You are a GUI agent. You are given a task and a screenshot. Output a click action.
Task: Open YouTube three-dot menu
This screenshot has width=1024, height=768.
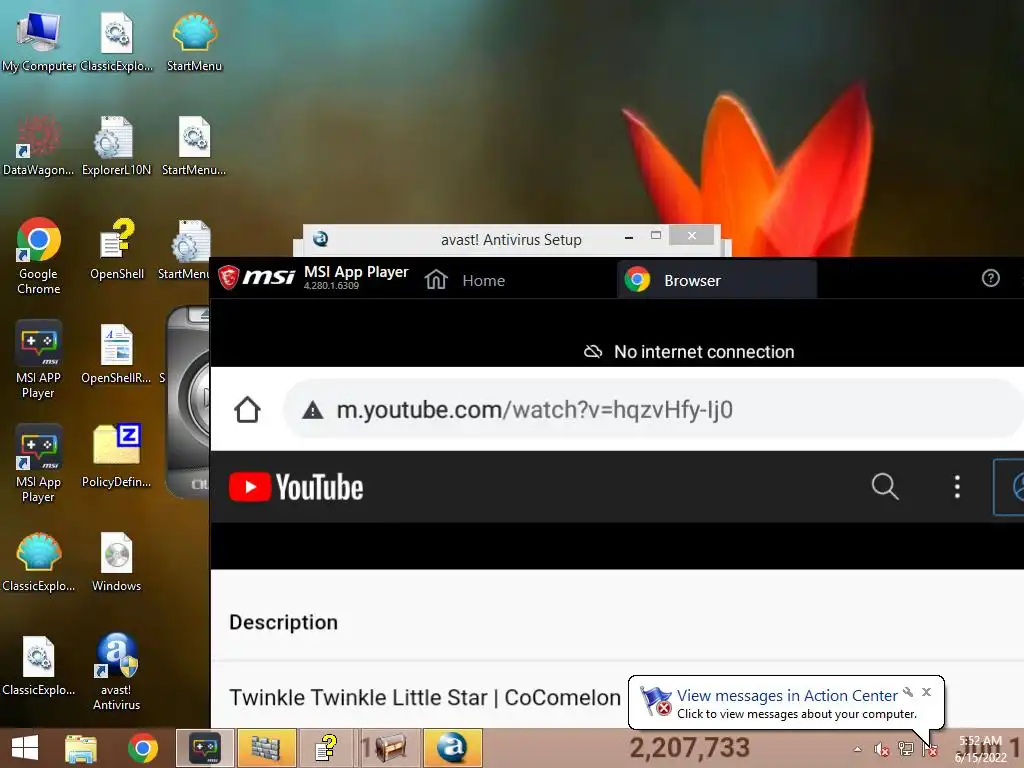[x=957, y=487]
